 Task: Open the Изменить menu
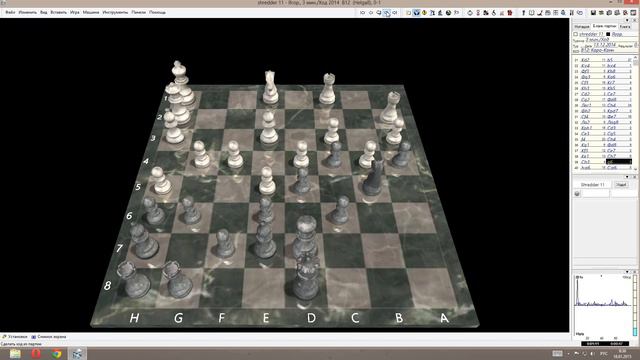coord(27,12)
